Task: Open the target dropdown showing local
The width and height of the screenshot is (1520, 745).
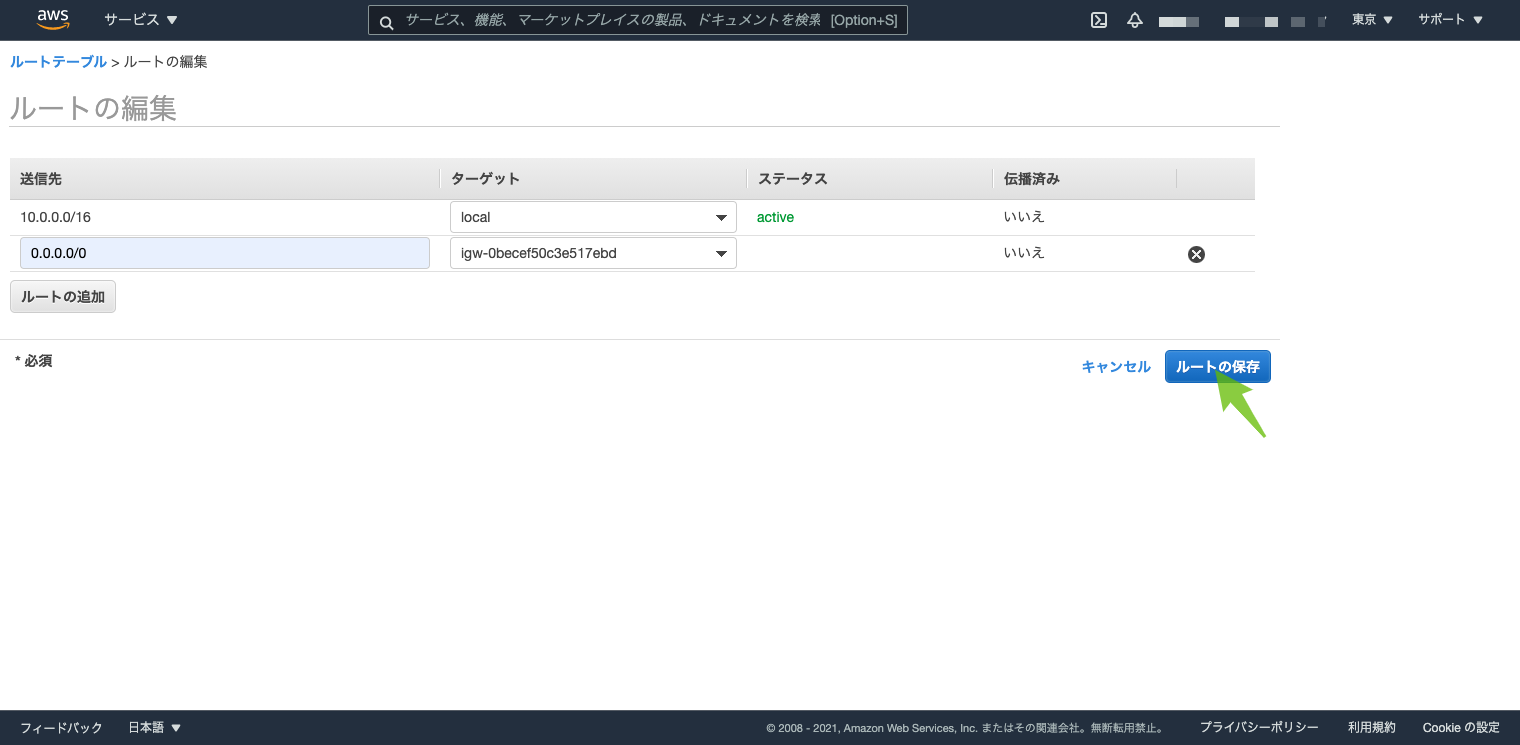Action: click(x=593, y=217)
